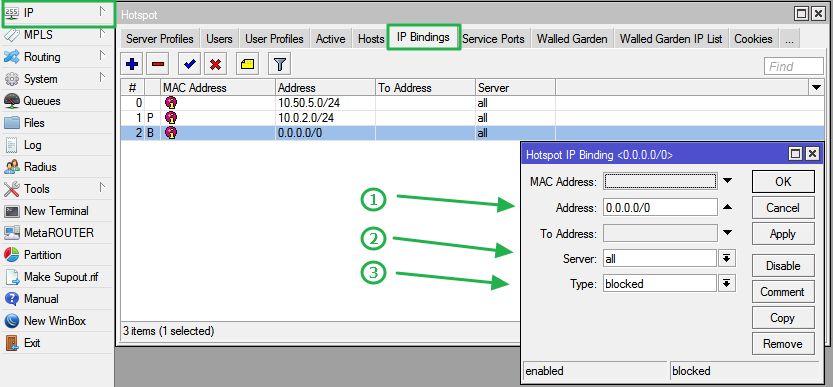The height and width of the screenshot is (387, 833).
Task: Click the Find search field
Action: click(794, 66)
